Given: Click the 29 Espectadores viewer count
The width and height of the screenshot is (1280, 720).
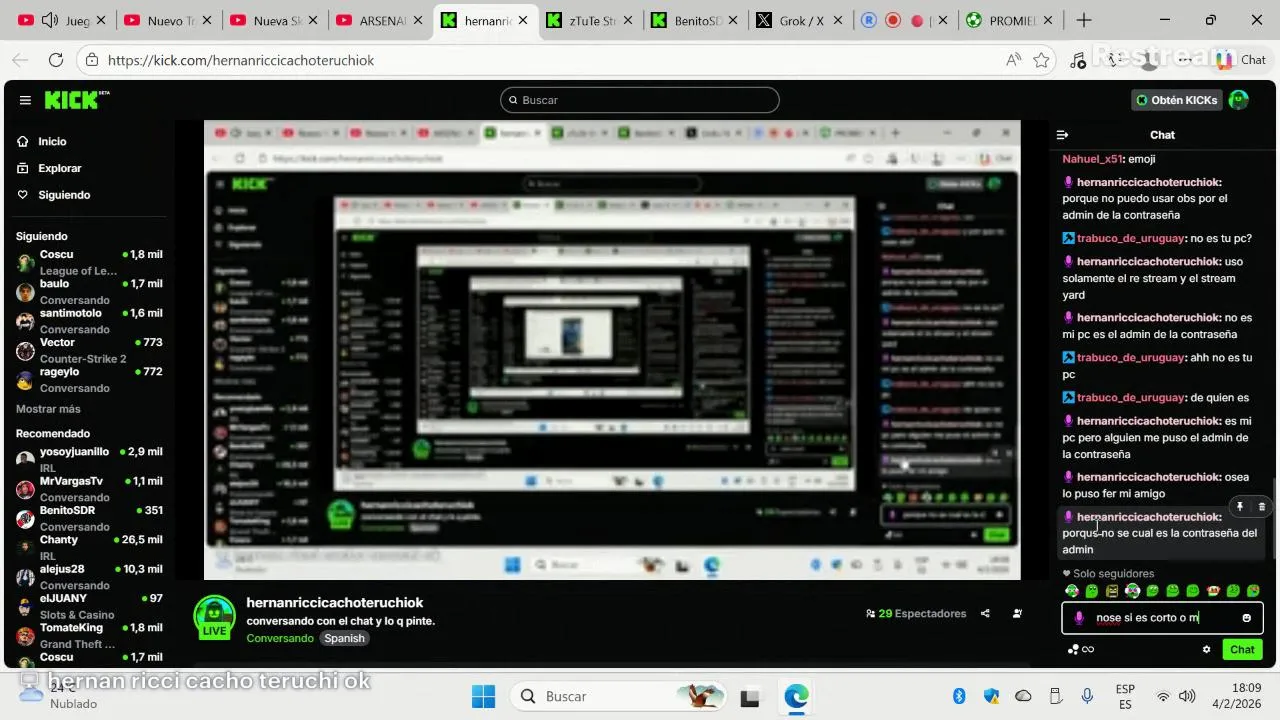Looking at the screenshot, I should click(916, 614).
